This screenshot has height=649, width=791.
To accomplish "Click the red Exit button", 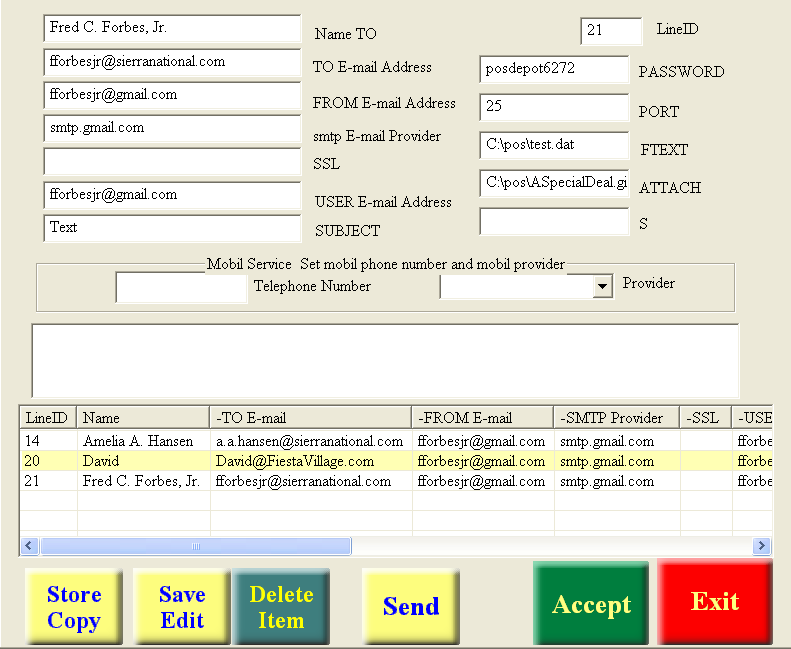I will point(715,602).
